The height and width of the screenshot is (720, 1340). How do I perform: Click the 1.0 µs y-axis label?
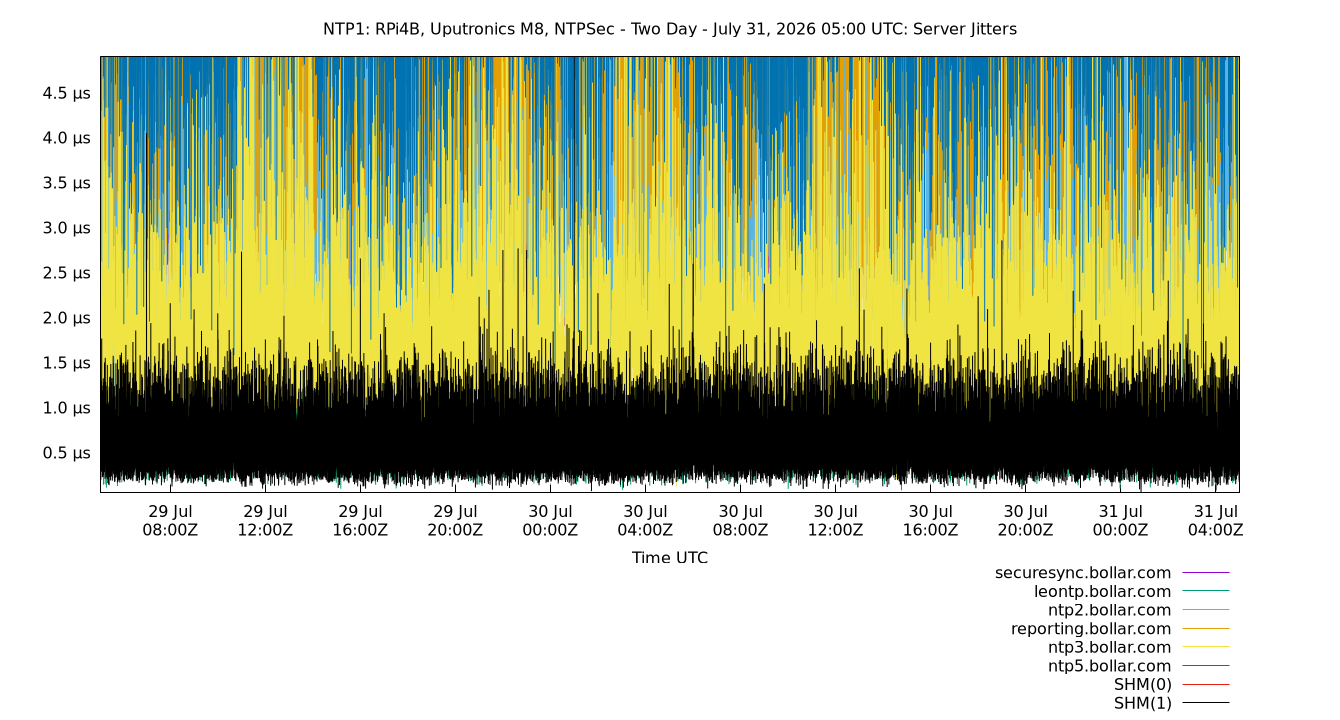tap(66, 408)
